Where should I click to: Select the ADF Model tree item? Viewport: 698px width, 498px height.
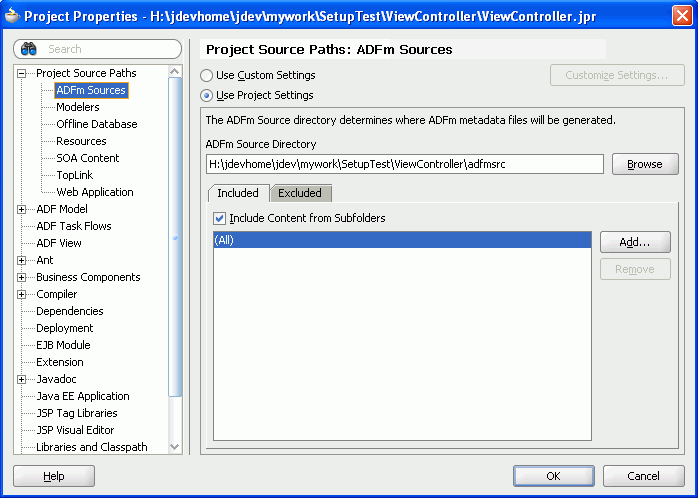click(x=62, y=209)
